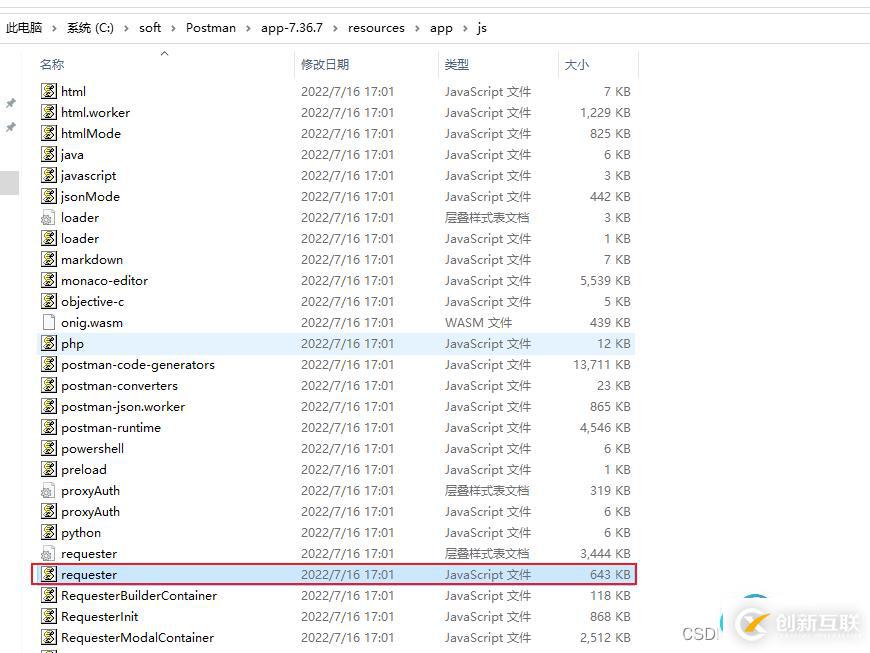Sort by 名称 column header
The image size is (870, 653).
52,64
